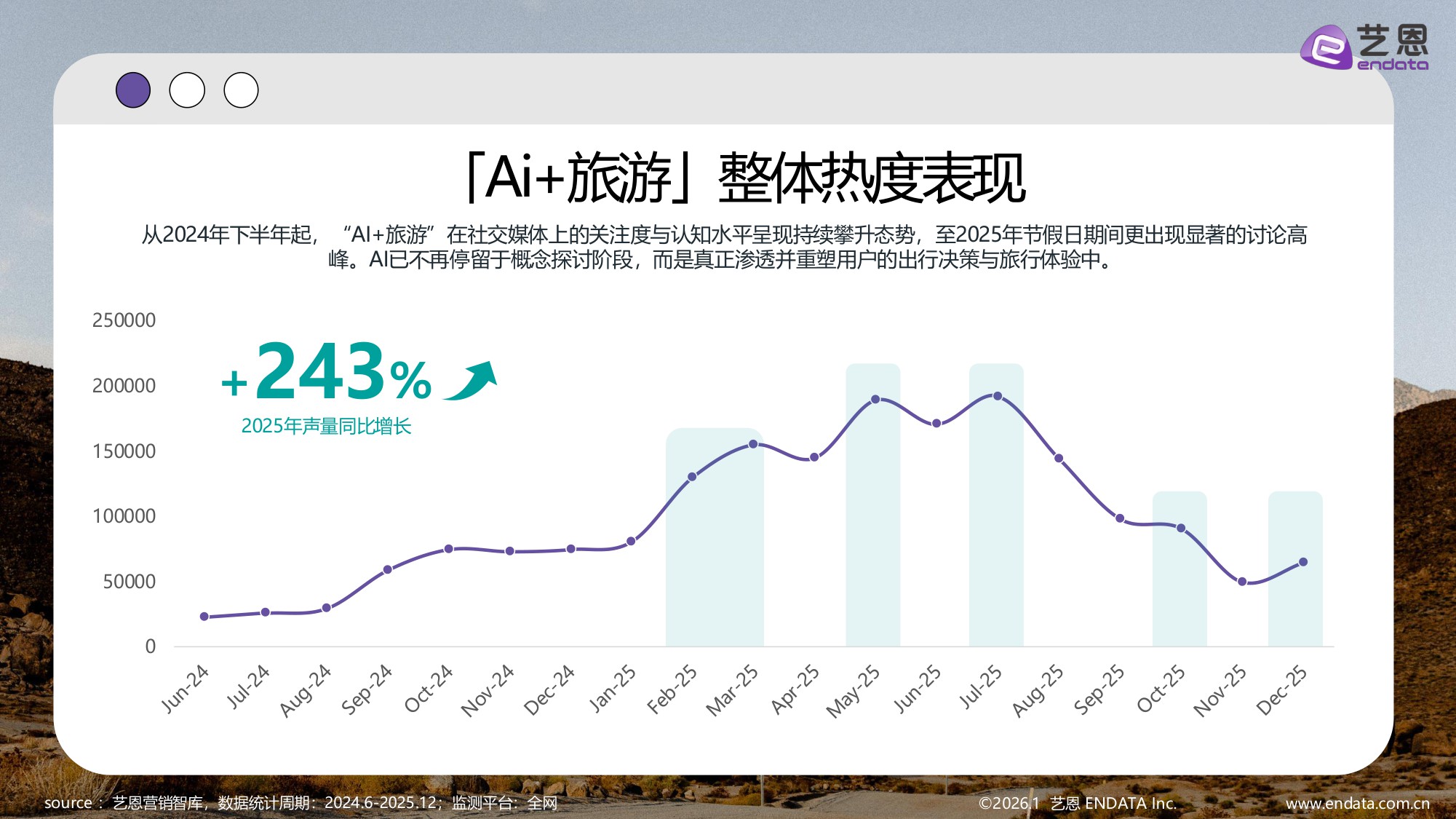
Task: Click the 250000 mark on the y-axis
Action: [x=123, y=320]
